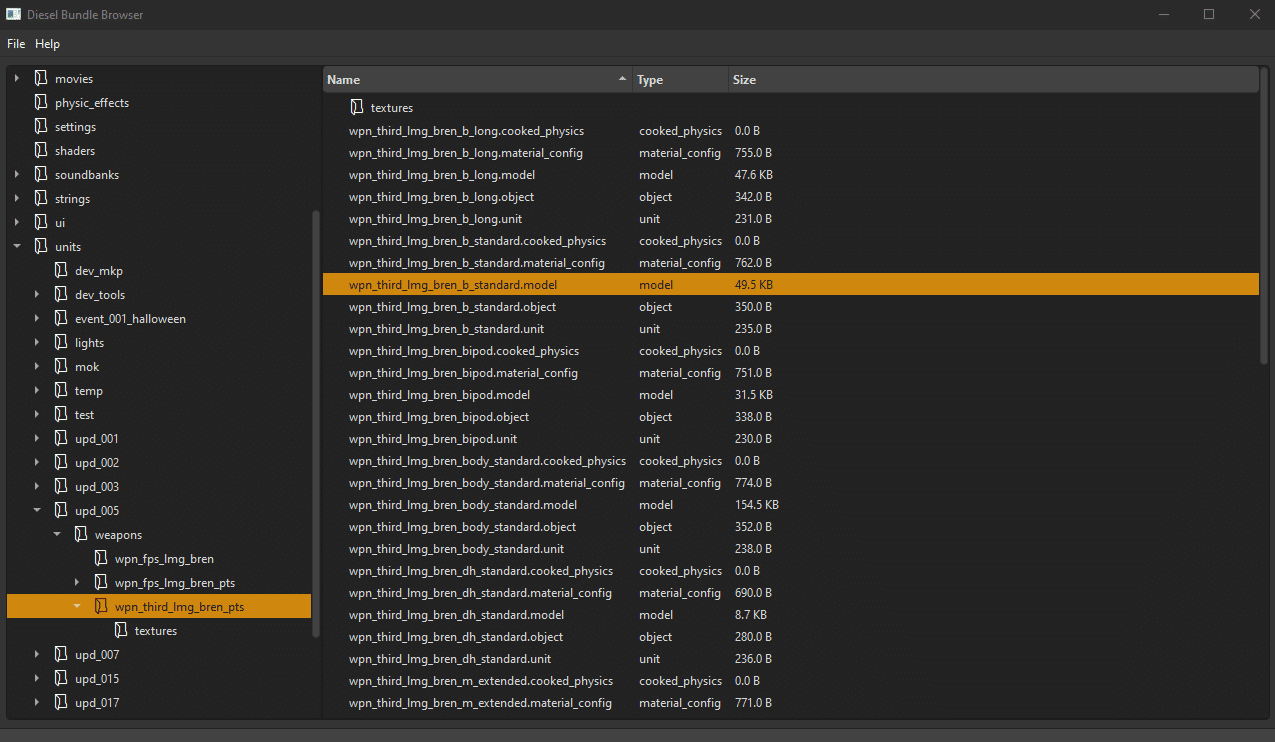Click the folder tree vertical scrollbar

[x=317, y=423]
